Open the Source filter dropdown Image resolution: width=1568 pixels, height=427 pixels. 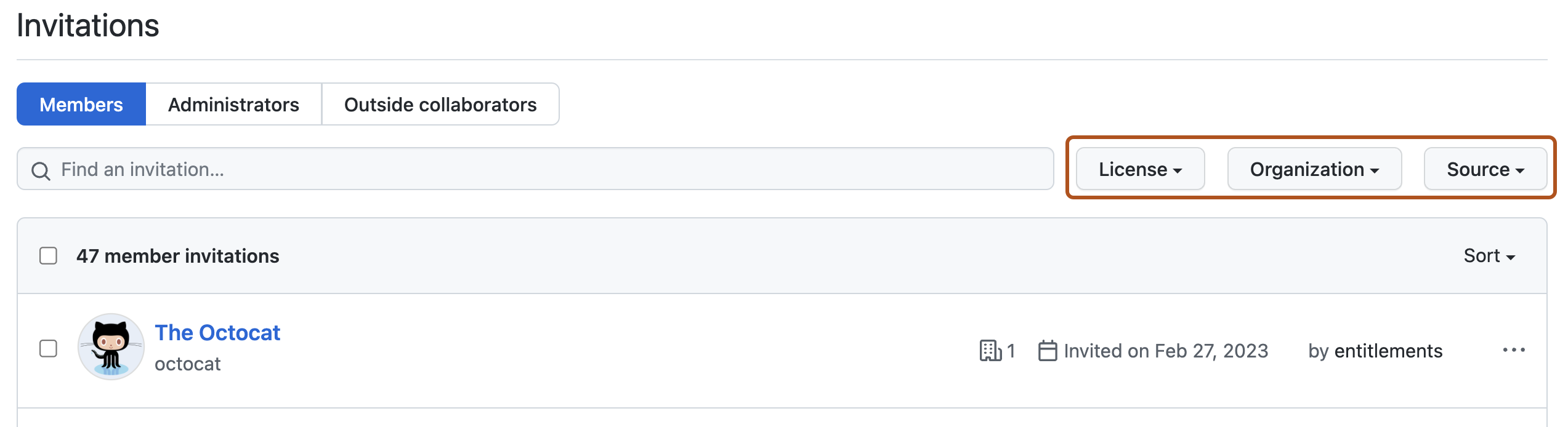pos(1485,169)
